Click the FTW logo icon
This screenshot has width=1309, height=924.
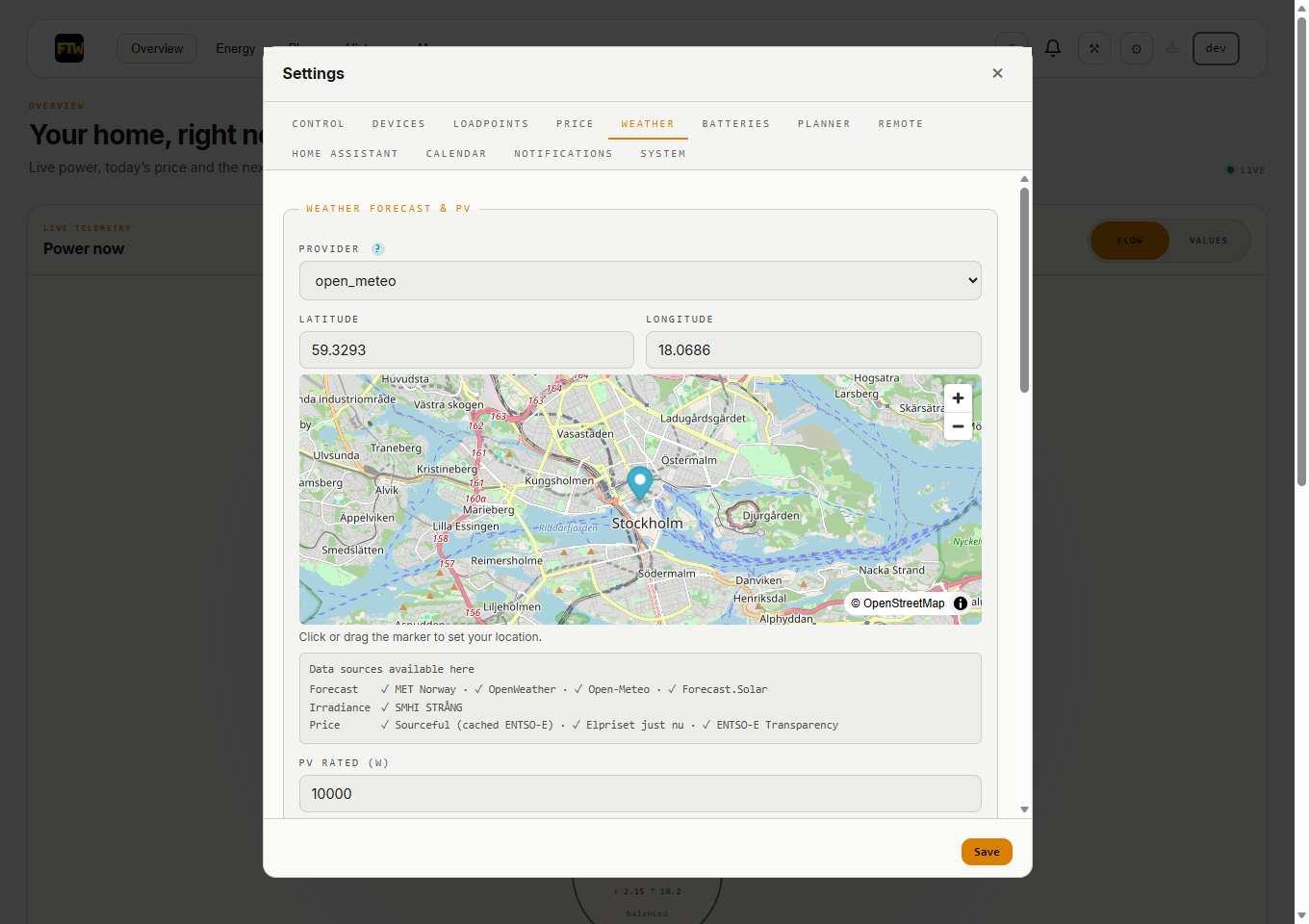click(69, 48)
